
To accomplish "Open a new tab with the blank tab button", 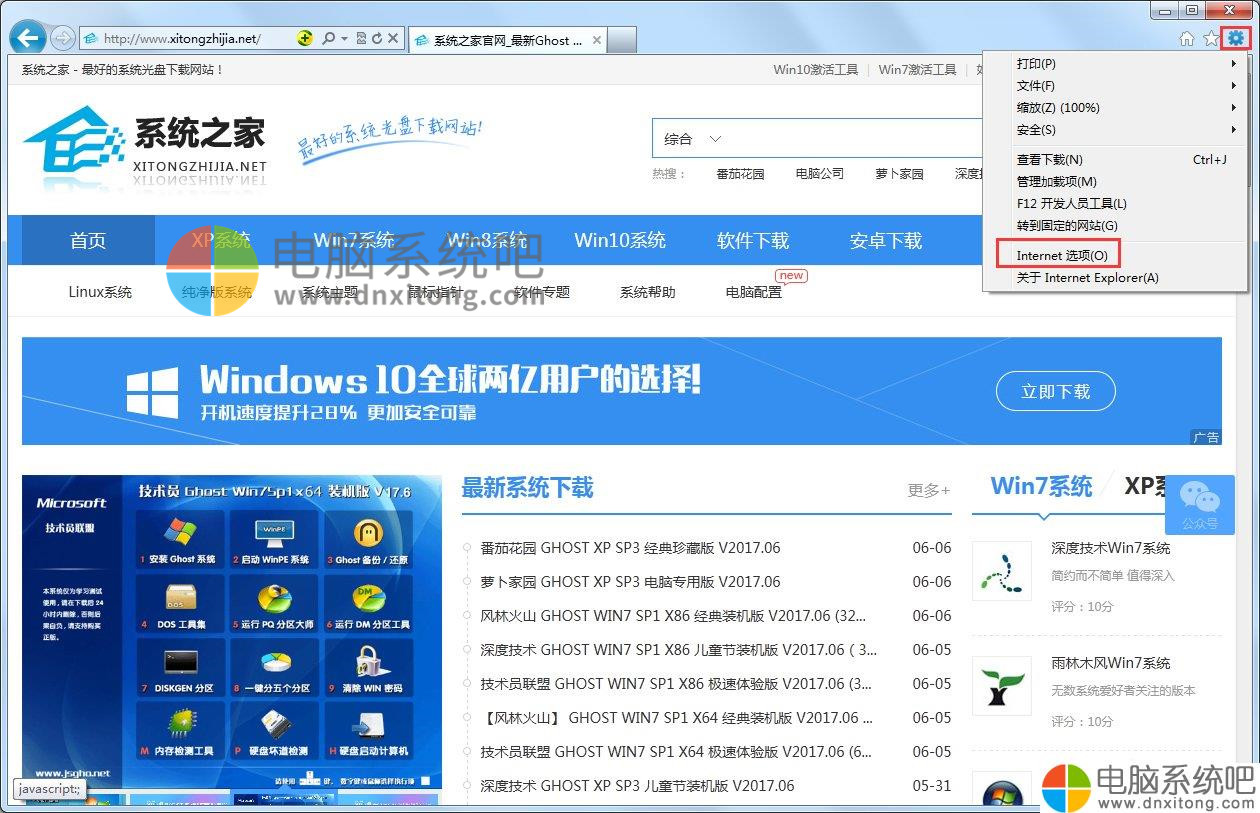I will (x=622, y=40).
